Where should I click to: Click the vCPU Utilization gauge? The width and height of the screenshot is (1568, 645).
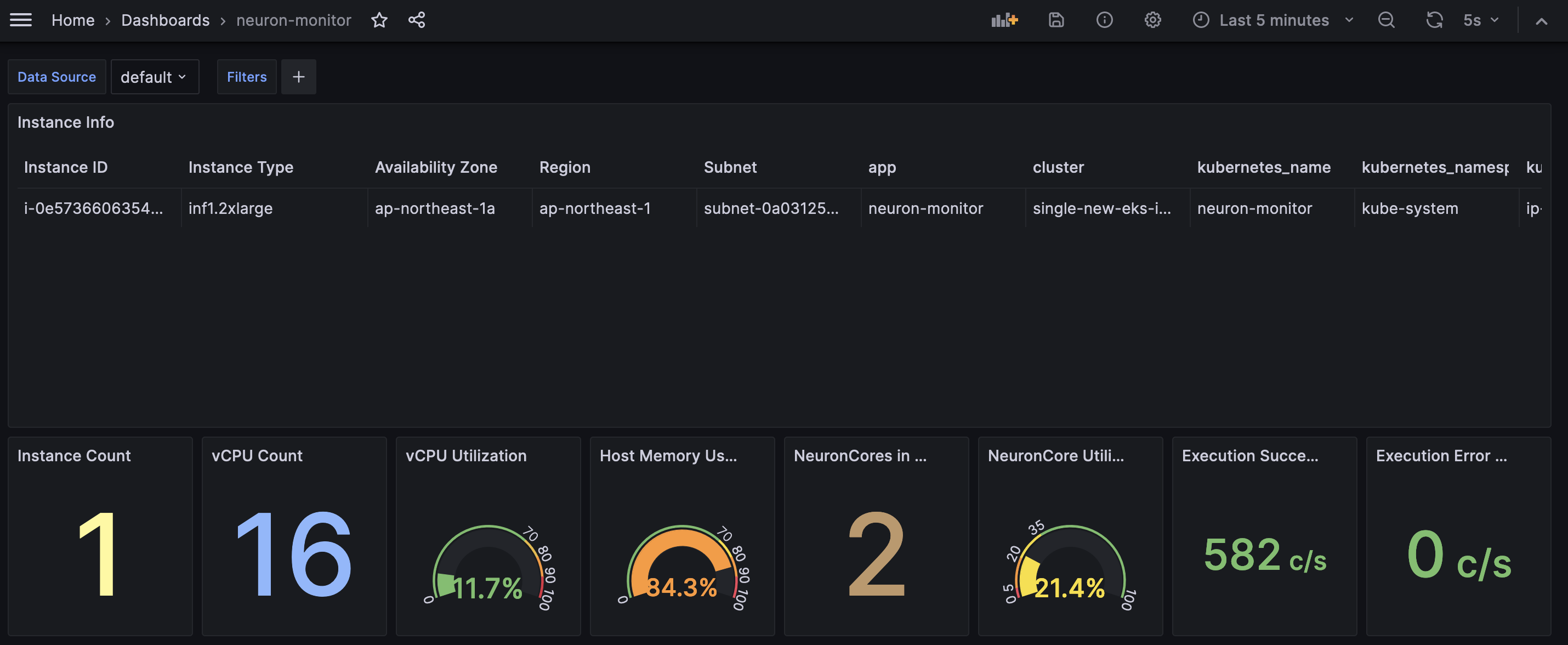point(487,563)
